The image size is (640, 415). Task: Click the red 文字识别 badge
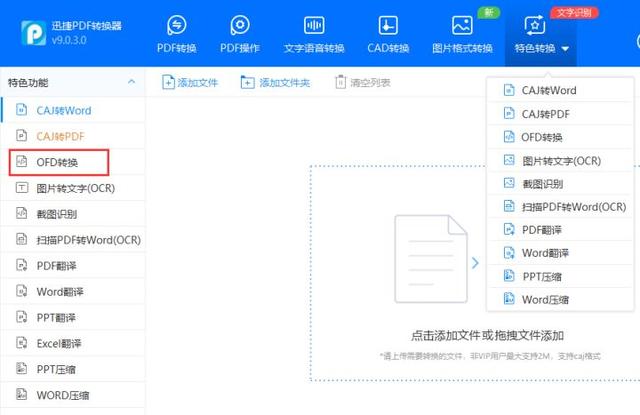click(x=574, y=13)
